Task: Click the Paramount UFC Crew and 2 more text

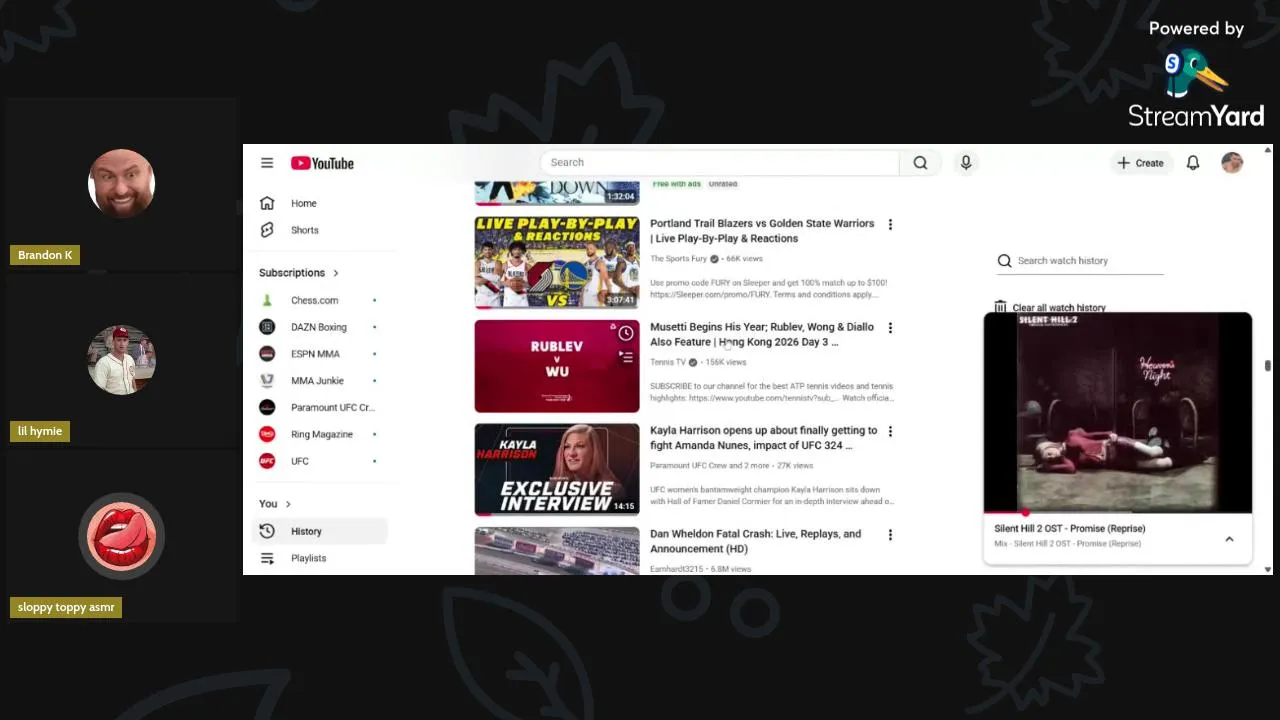Action: click(710, 466)
